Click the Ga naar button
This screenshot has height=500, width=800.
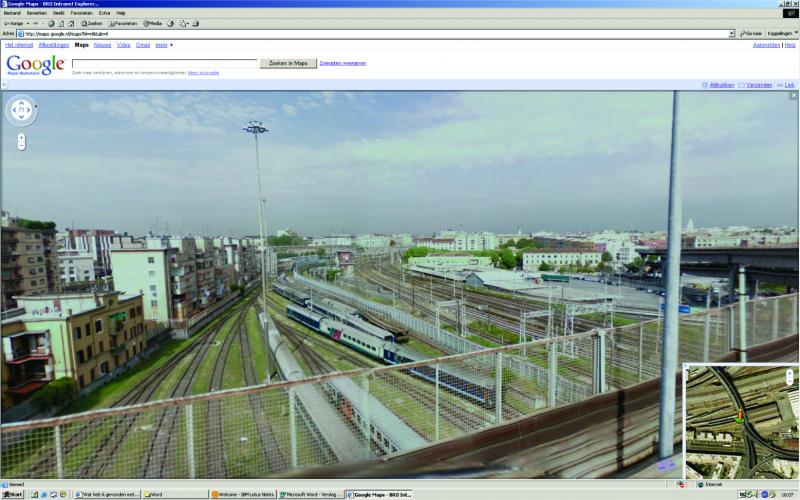(x=751, y=34)
